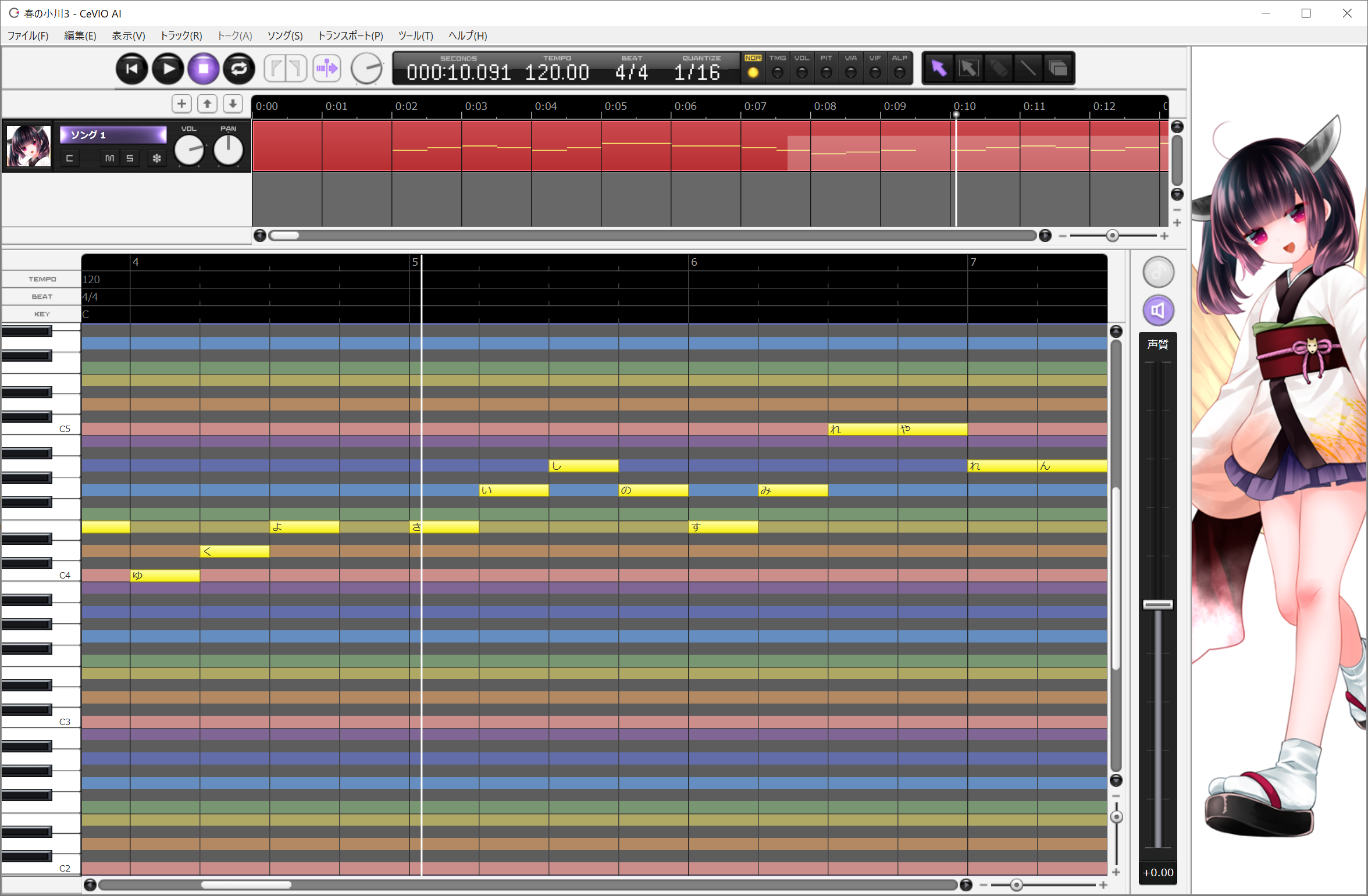The height and width of the screenshot is (896, 1368).
Task: Open the BEAT 4/4 selector
Action: pyautogui.click(x=632, y=73)
